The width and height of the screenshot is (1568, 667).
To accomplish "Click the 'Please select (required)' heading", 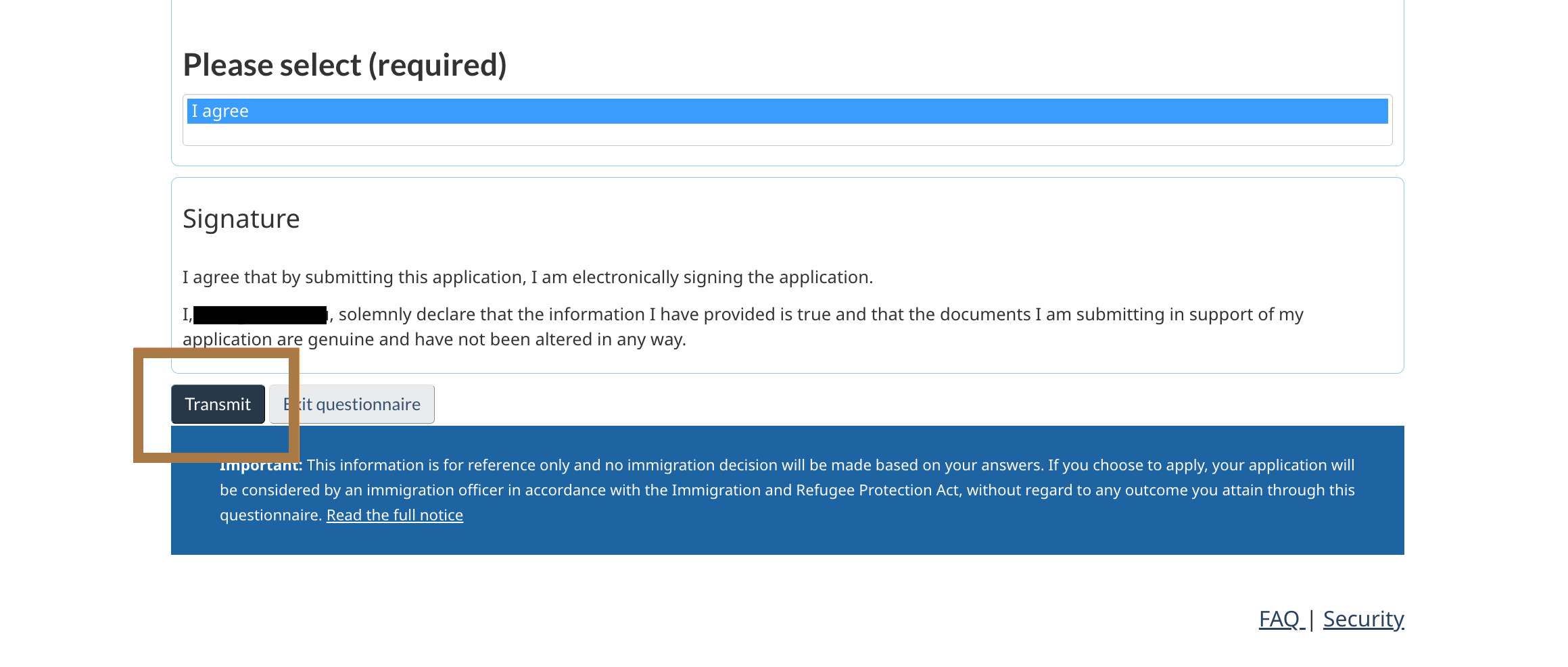I will pos(345,66).
